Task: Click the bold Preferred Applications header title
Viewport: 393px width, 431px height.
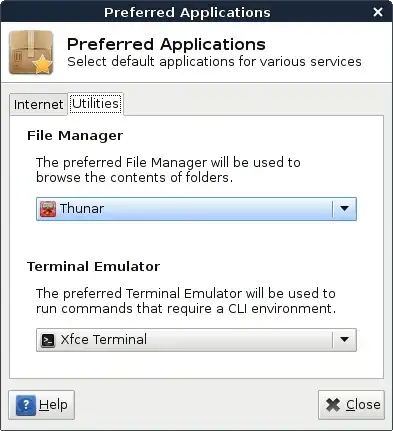Action: click(x=166, y=44)
